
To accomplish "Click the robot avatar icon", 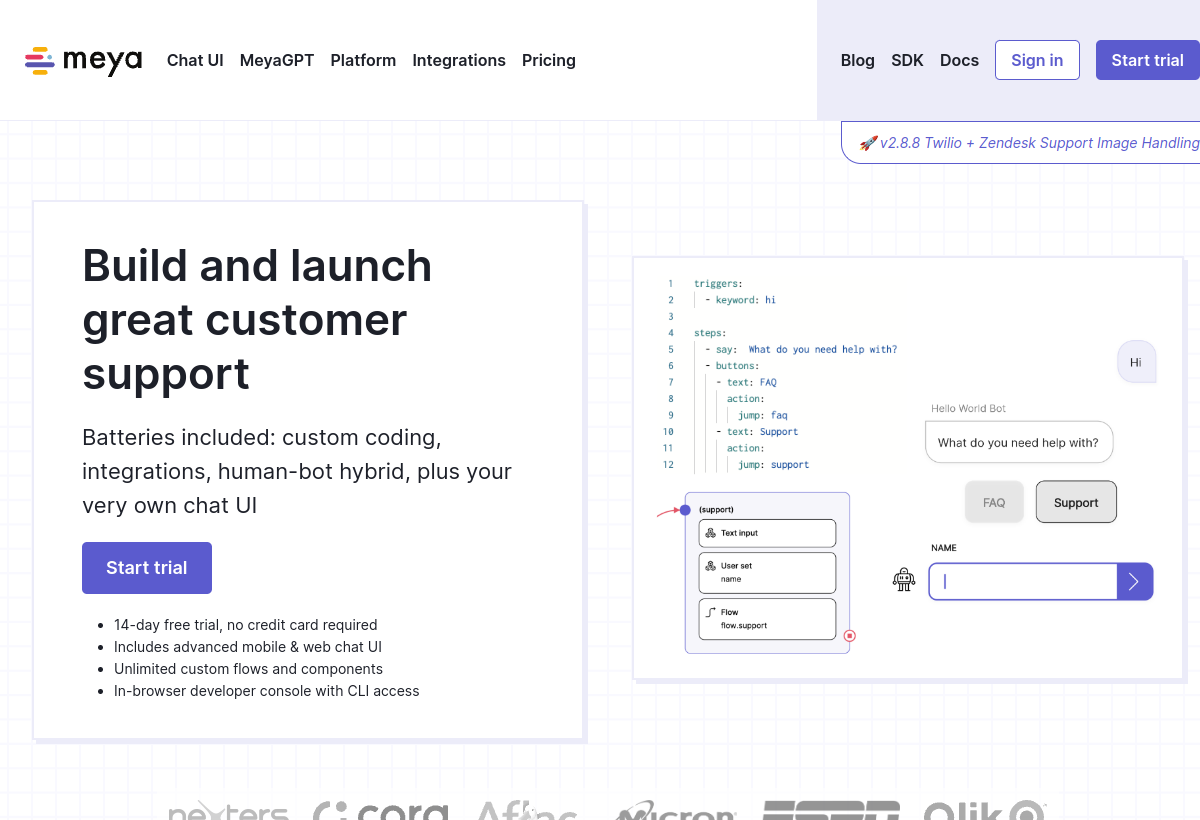I will pyautogui.click(x=904, y=580).
